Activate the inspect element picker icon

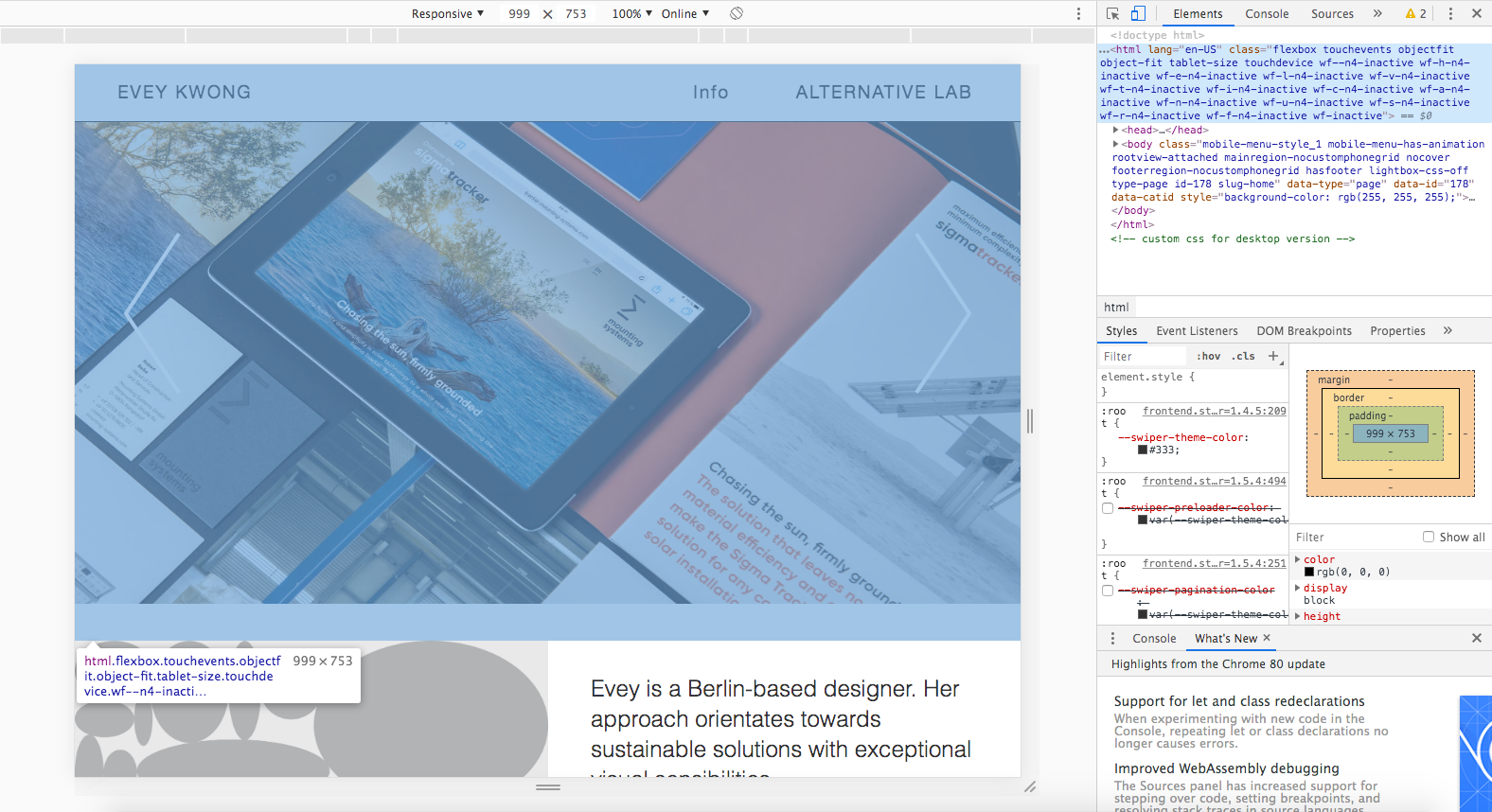pos(1112,13)
